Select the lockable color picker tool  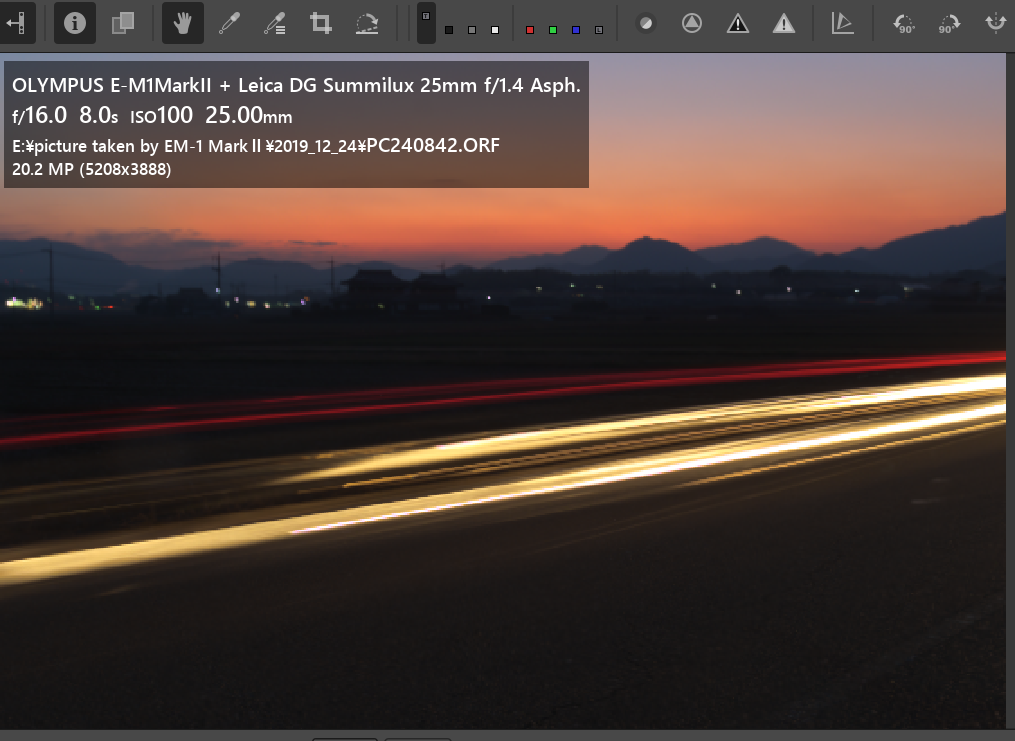pyautogui.click(x=275, y=23)
